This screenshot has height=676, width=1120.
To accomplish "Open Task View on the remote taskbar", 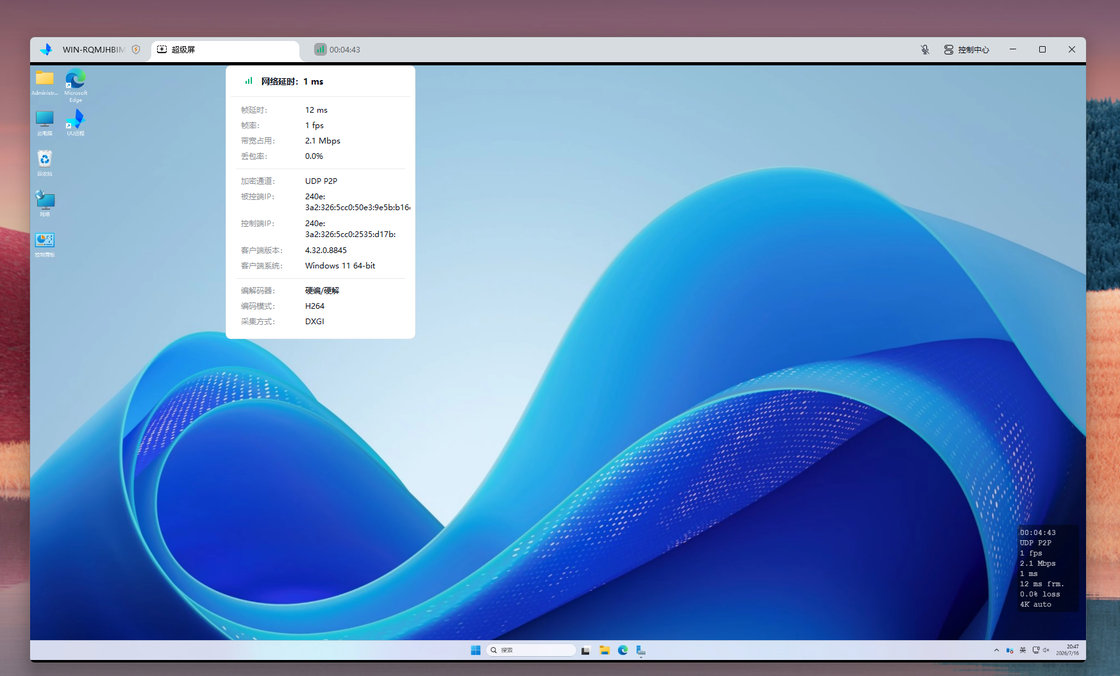I will coord(586,650).
